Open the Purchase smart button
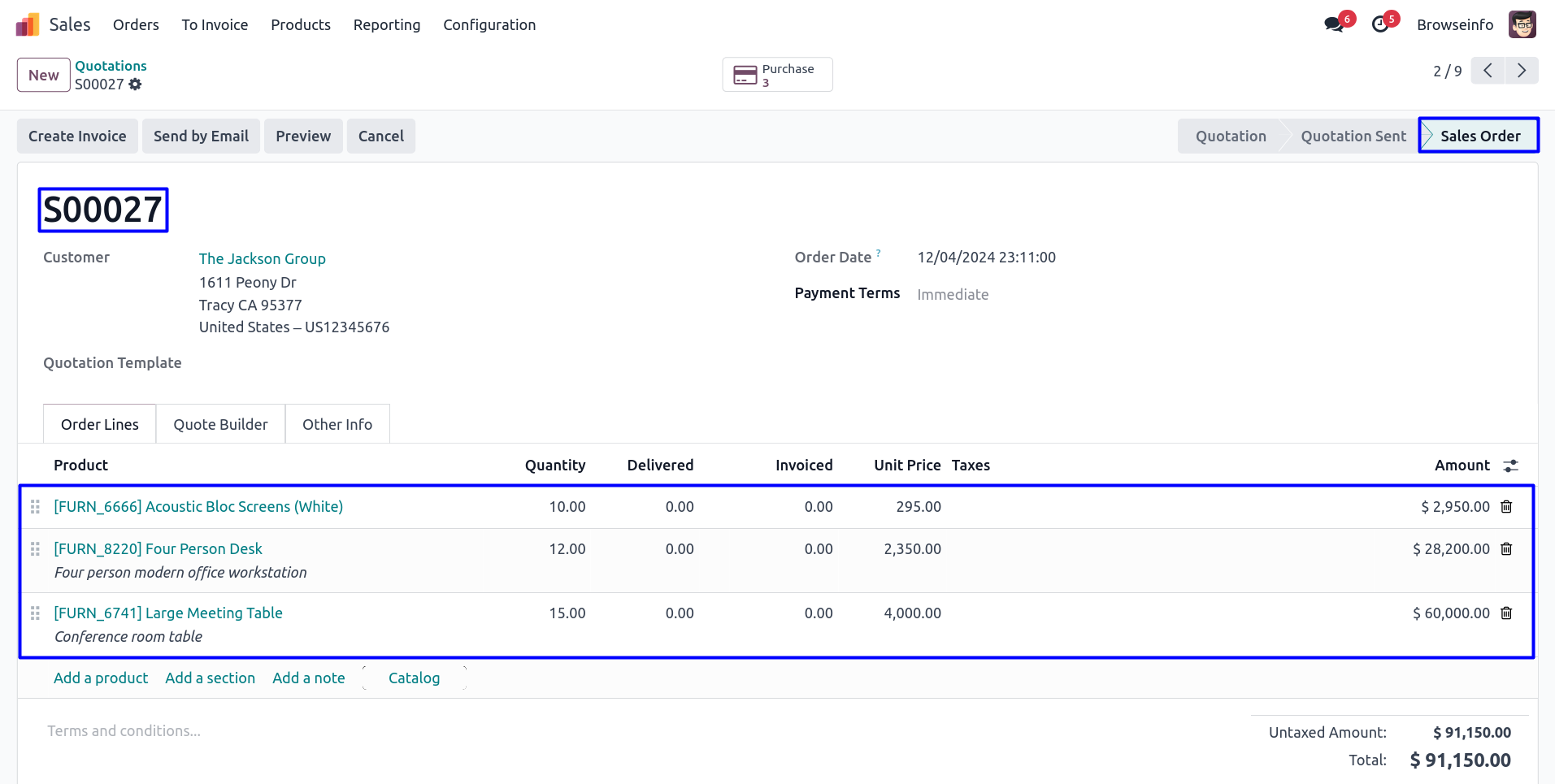Screen dimensions: 1555x784 [777, 75]
